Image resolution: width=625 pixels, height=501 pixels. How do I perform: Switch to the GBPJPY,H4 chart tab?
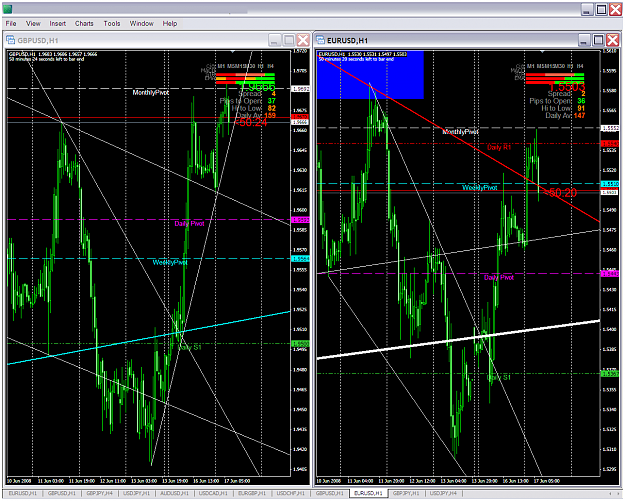click(x=100, y=493)
